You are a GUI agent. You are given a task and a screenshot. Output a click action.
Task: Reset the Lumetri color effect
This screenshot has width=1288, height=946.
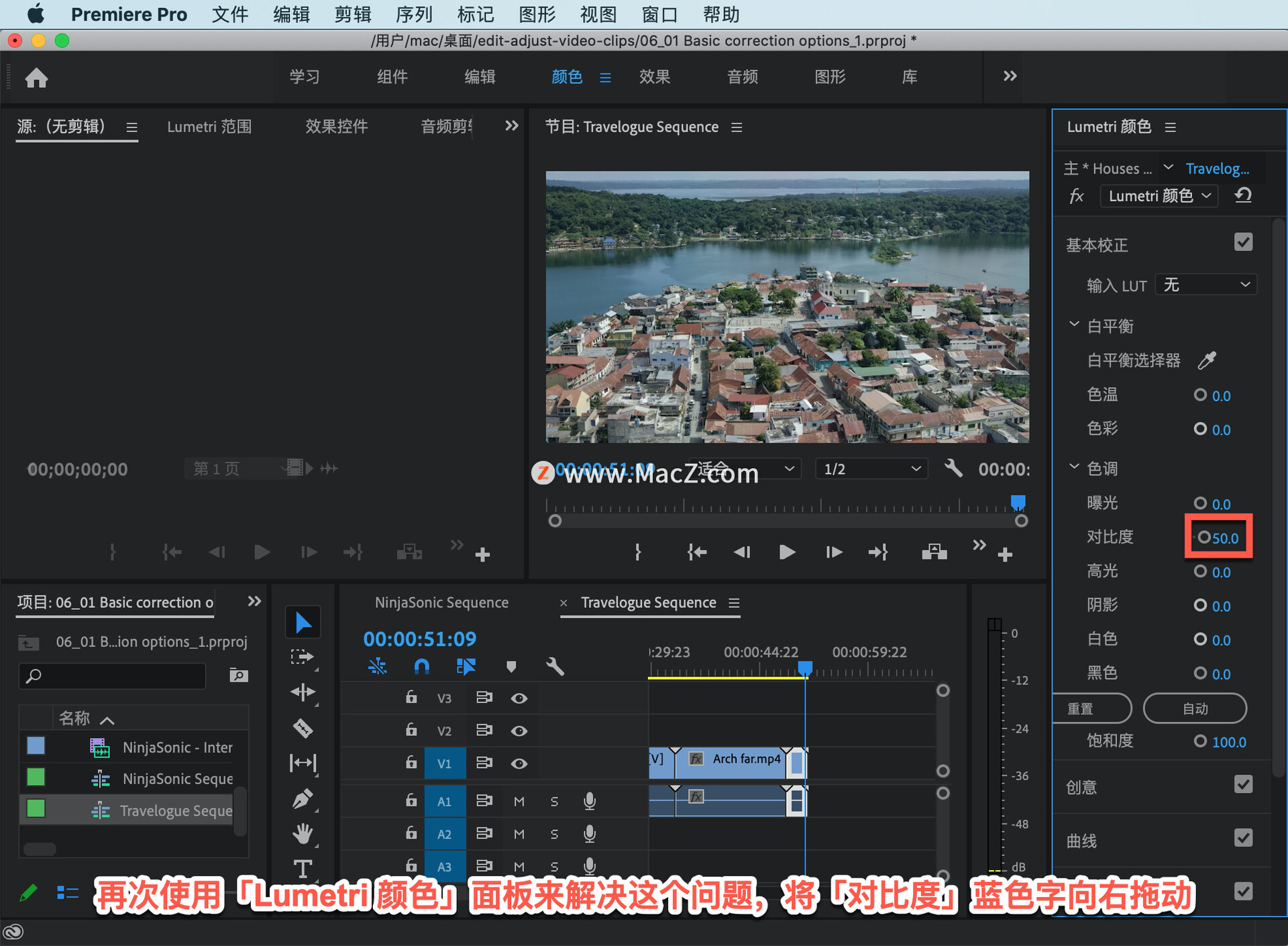(1243, 195)
